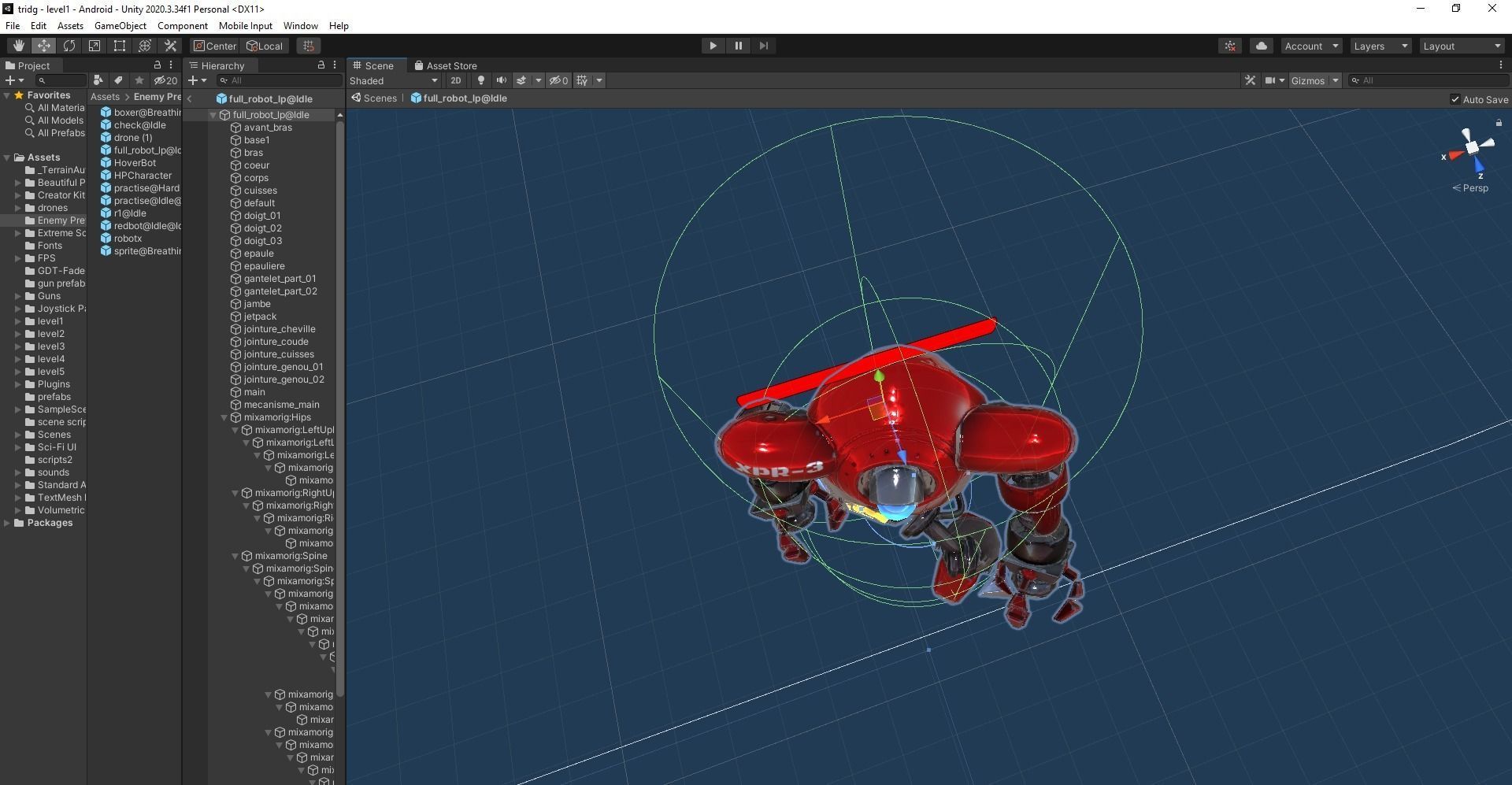The height and width of the screenshot is (785, 1512).
Task: Open the custom editor tools
Action: tap(169, 46)
